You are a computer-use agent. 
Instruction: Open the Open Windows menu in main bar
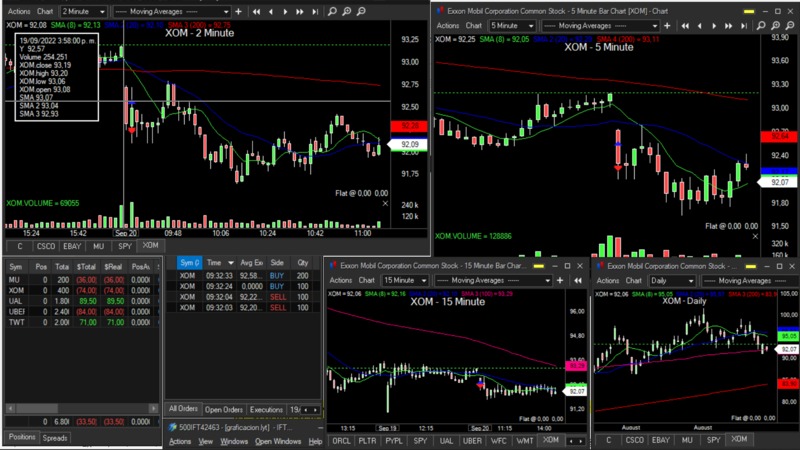click(x=277, y=441)
